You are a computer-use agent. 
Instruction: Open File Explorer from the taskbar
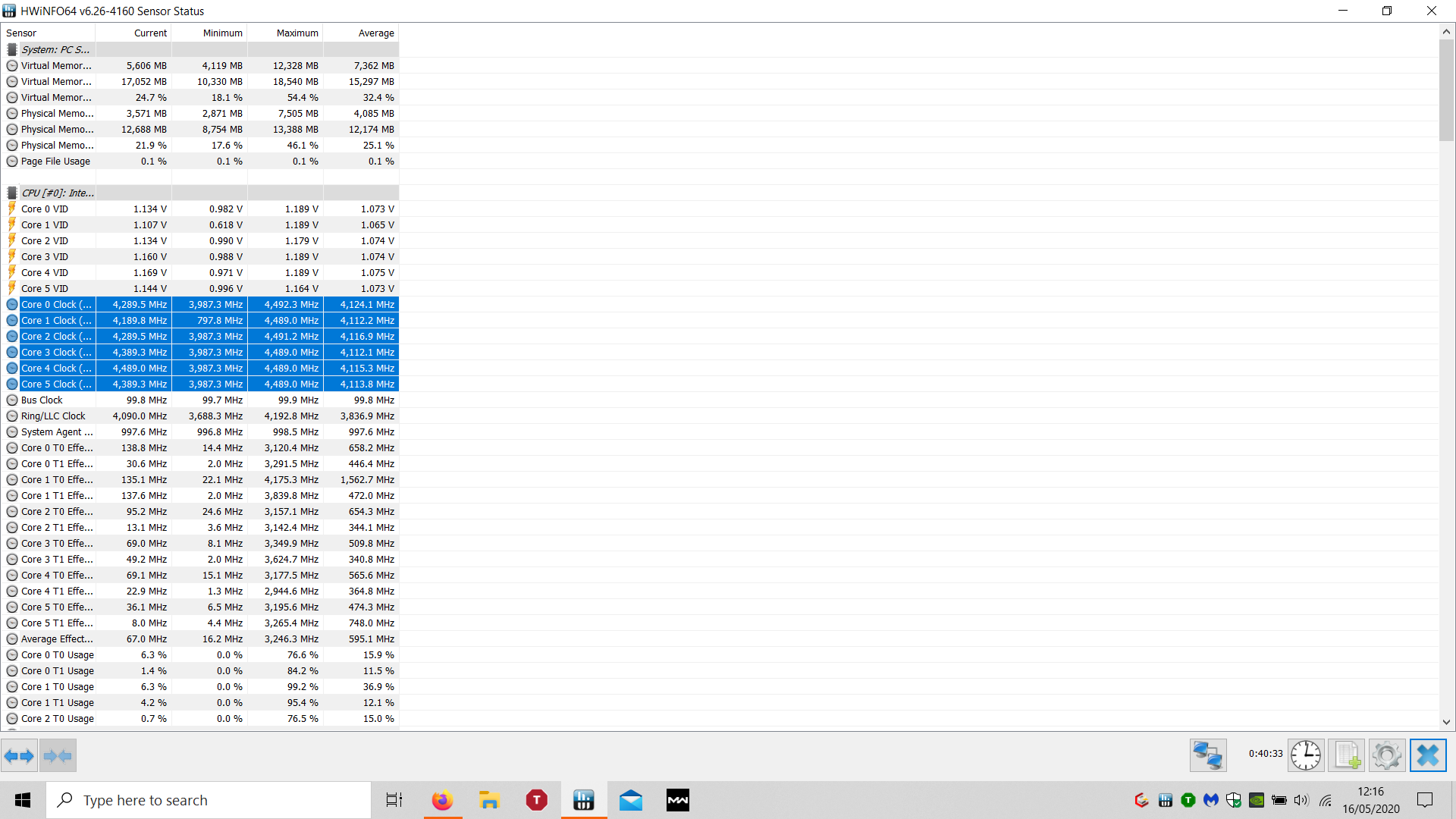489,800
